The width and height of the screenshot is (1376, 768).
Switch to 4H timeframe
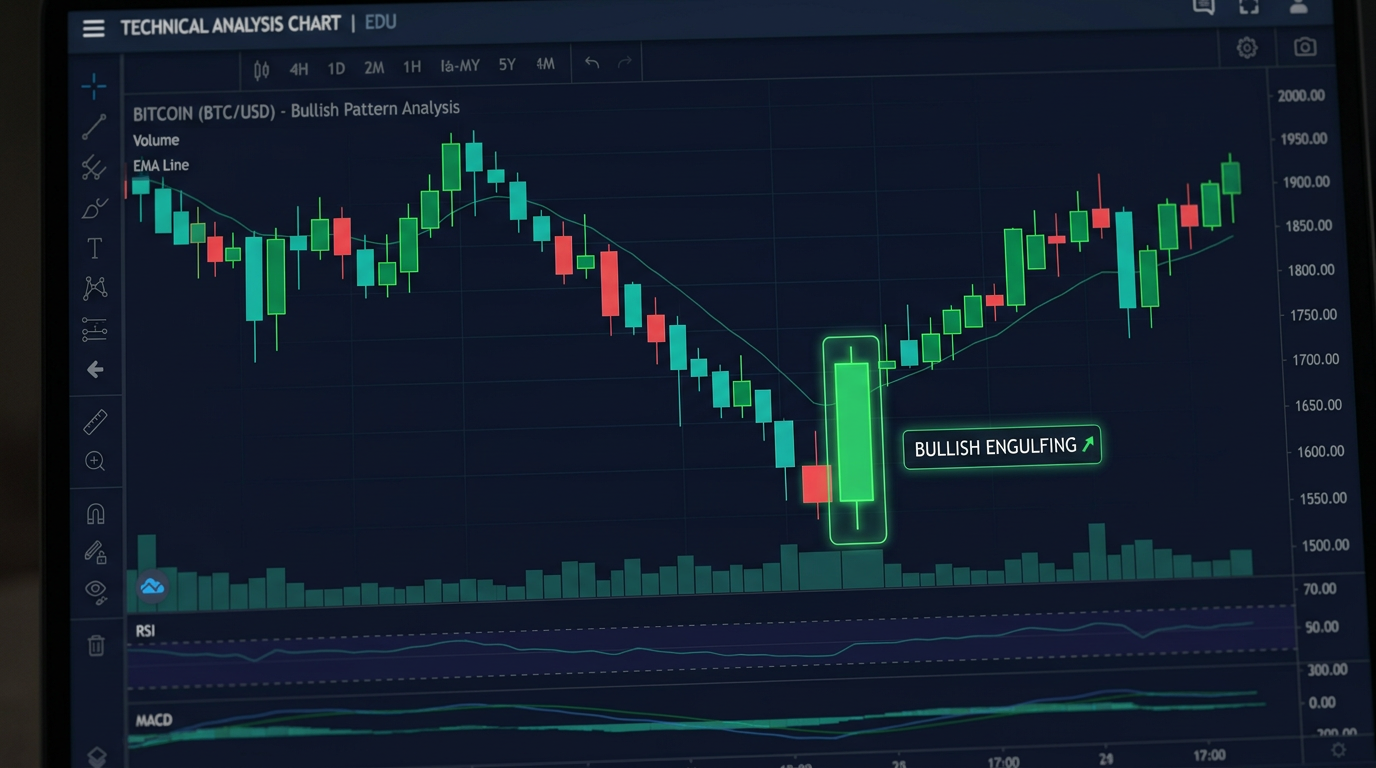click(x=298, y=69)
